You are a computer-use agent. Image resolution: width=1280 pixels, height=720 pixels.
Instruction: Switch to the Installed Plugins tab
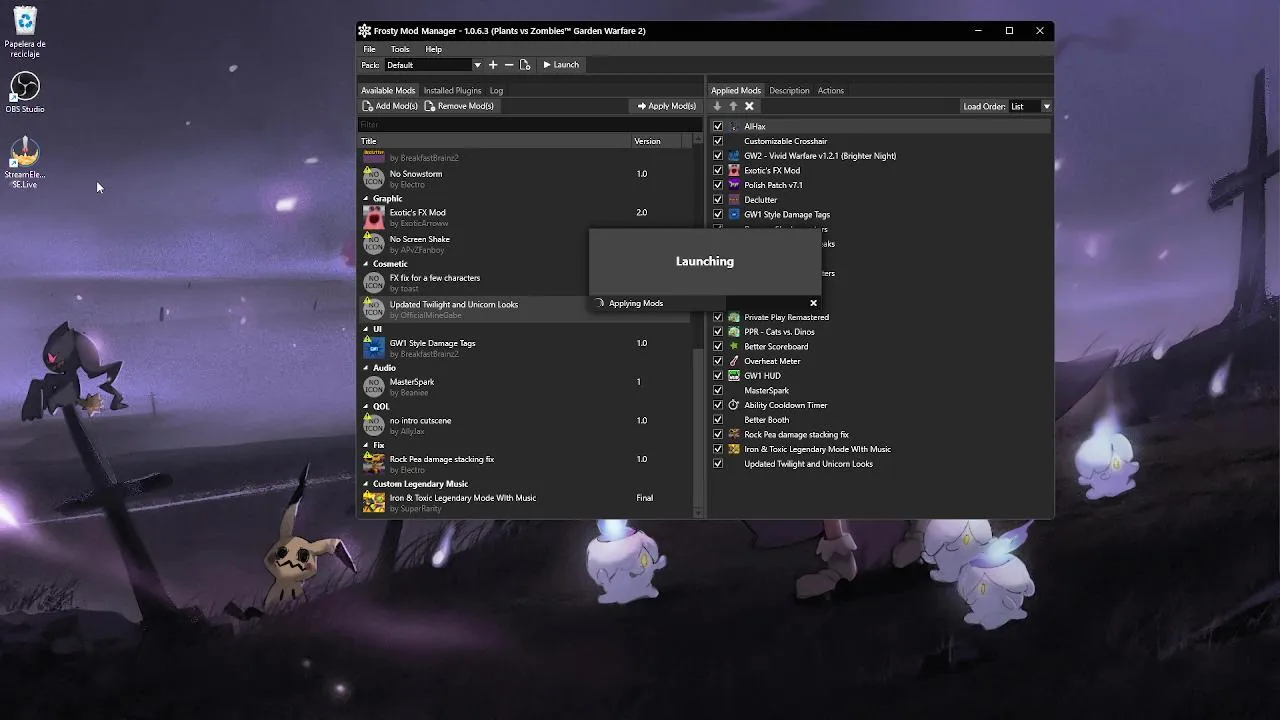pyautogui.click(x=452, y=91)
